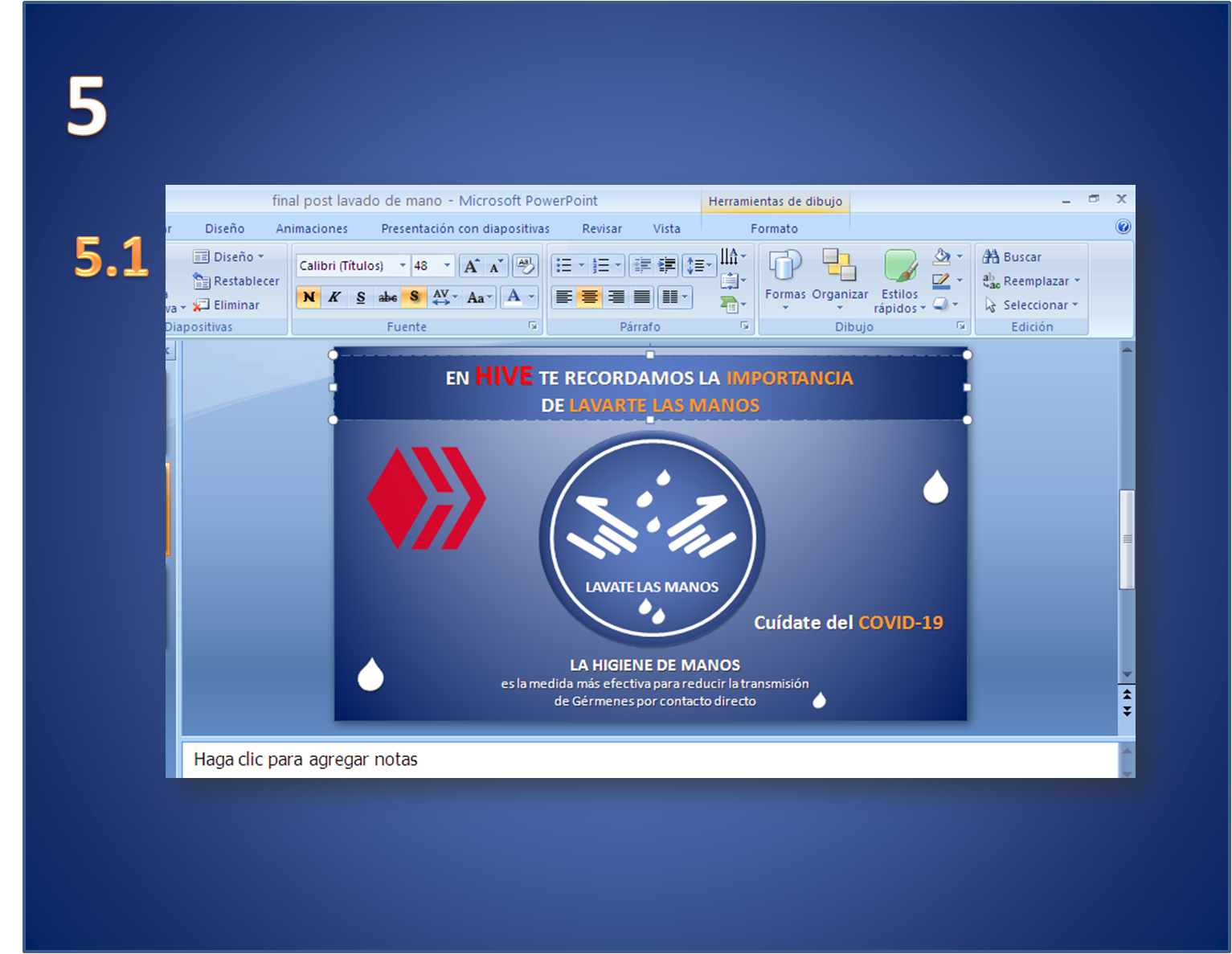Open Fuente dialog launcher
Screen dimensions: 1232x954
pos(533,326)
